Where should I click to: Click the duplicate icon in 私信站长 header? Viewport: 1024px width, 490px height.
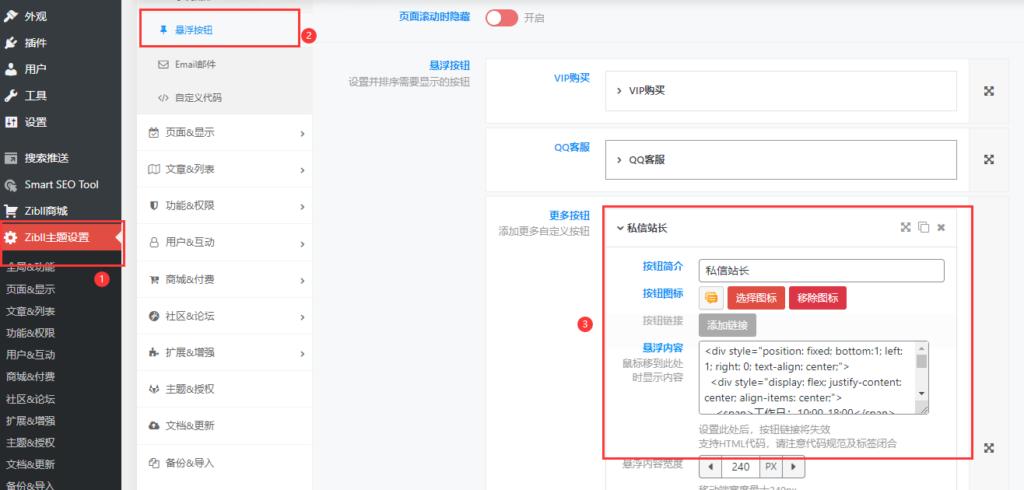(923, 227)
